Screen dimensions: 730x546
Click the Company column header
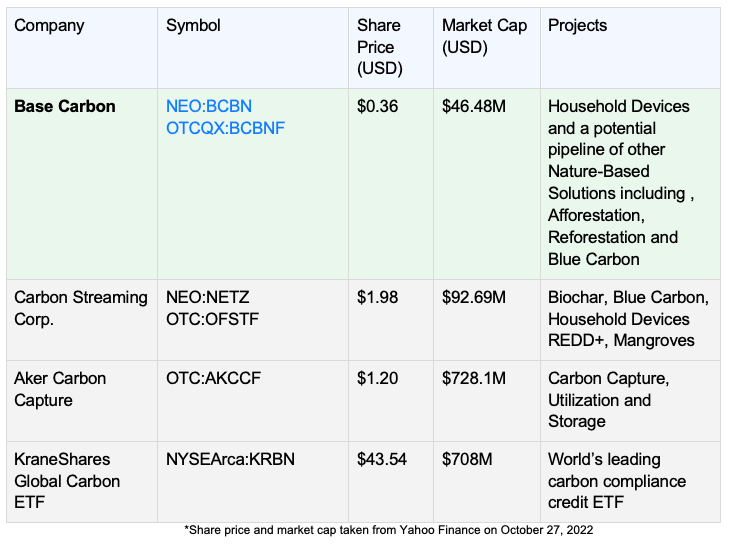point(48,25)
